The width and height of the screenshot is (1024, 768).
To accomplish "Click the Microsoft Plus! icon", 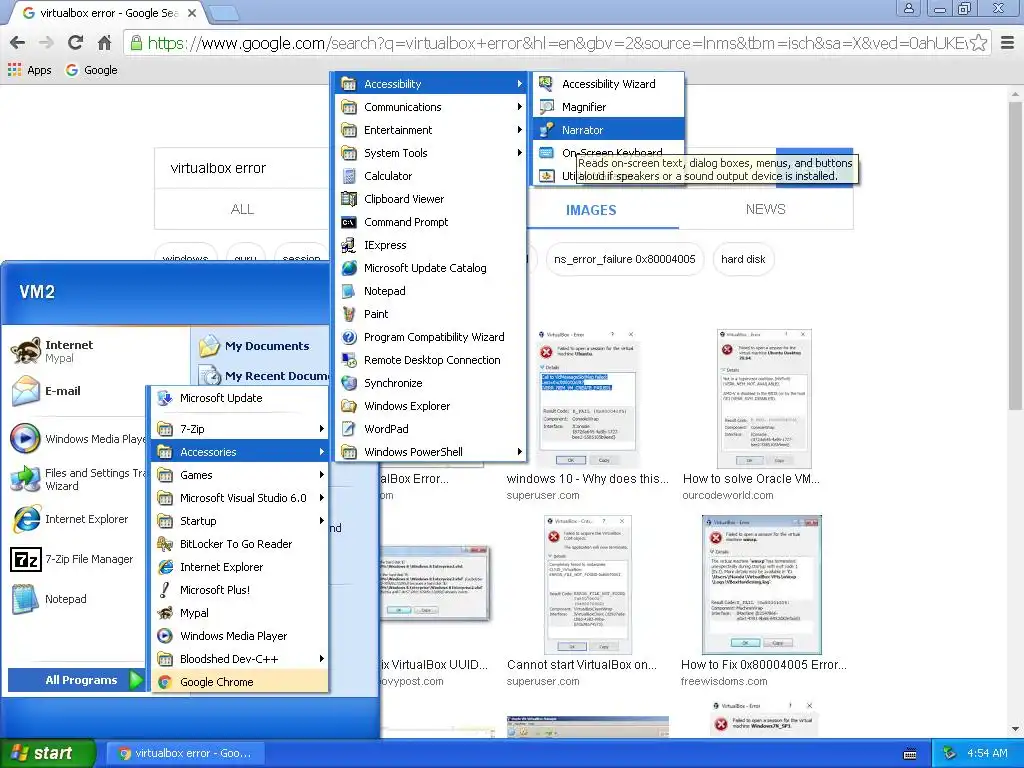I will 165,590.
